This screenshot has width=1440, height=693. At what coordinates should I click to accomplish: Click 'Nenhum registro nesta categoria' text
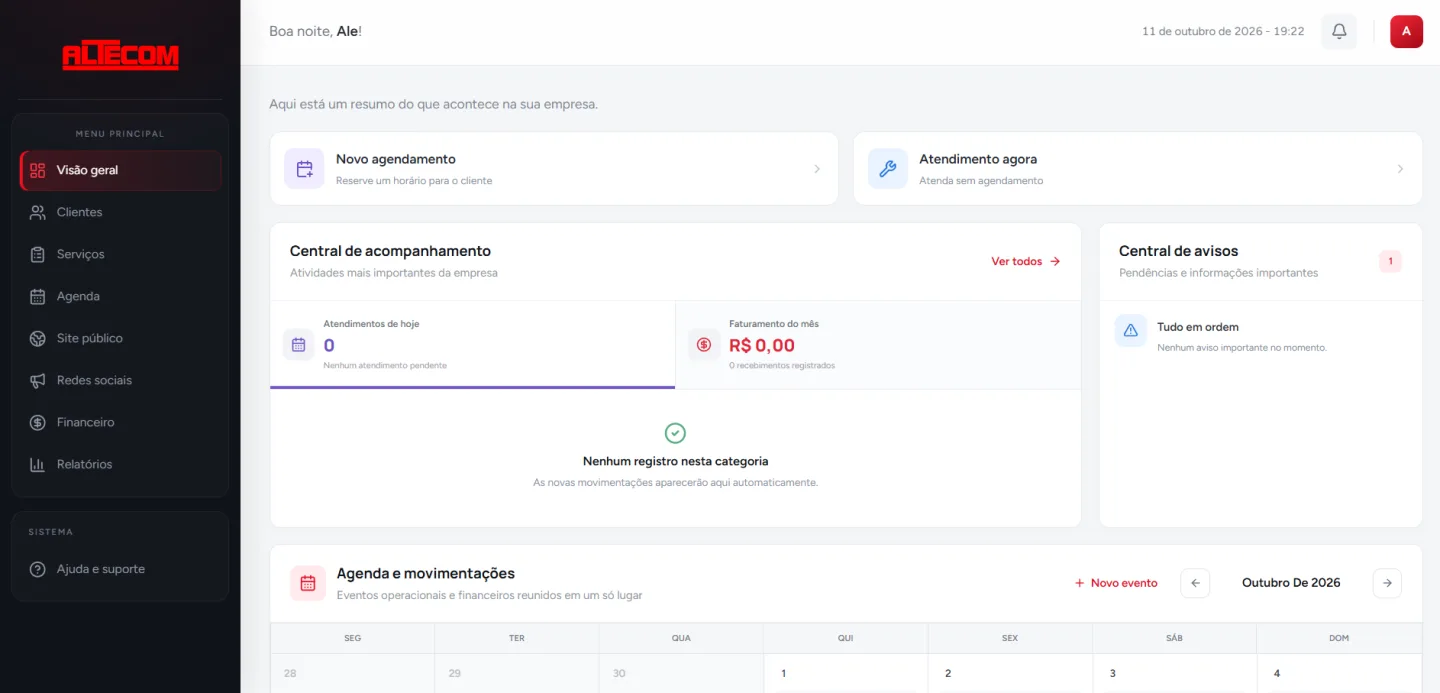(x=676, y=461)
